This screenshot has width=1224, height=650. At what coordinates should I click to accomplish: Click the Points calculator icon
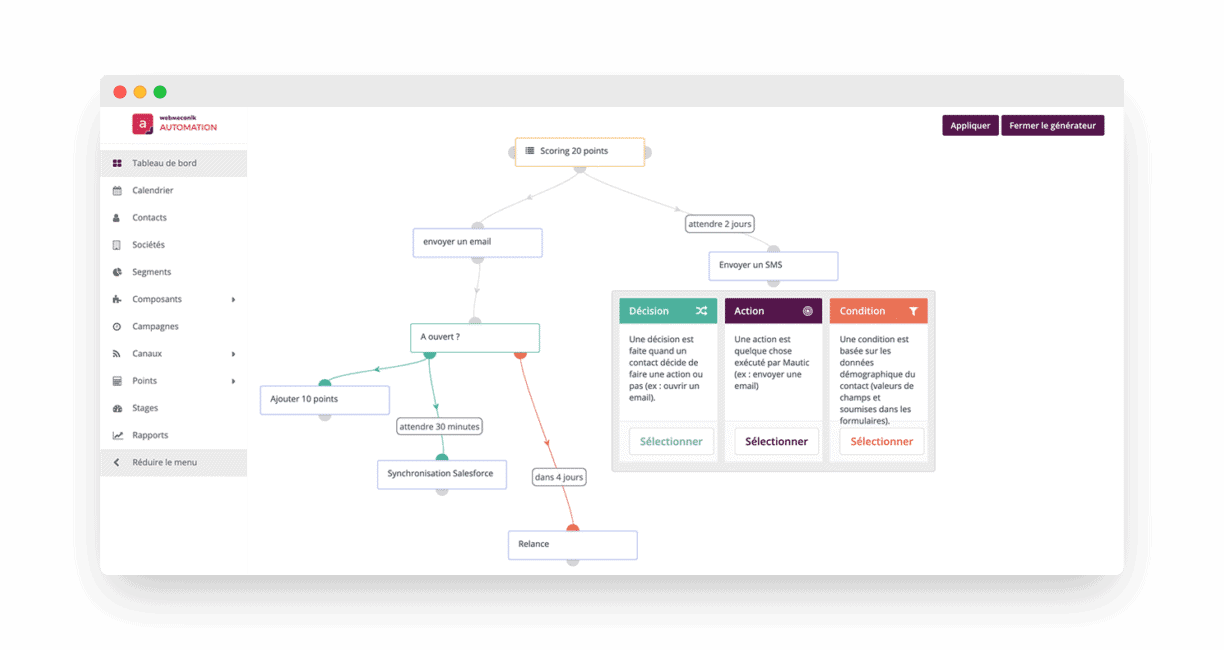(117, 381)
